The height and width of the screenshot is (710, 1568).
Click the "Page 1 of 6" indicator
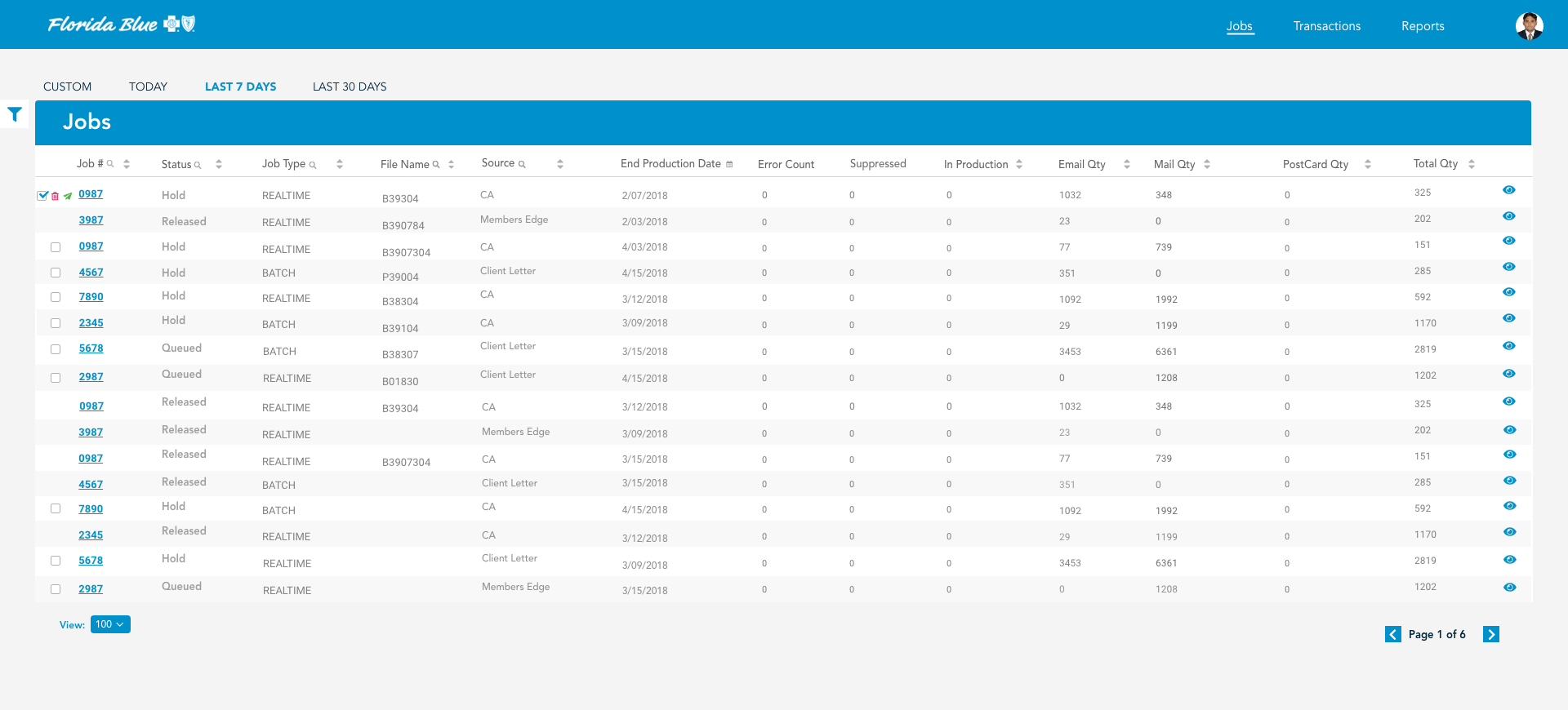coord(1437,634)
